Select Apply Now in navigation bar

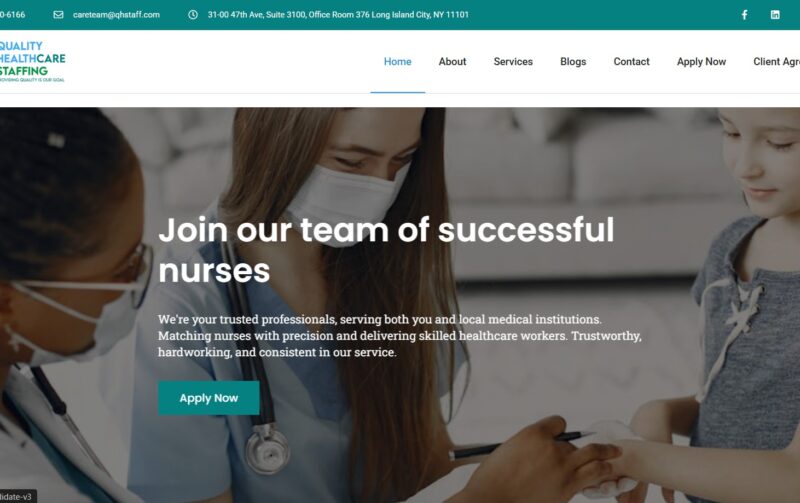(701, 62)
